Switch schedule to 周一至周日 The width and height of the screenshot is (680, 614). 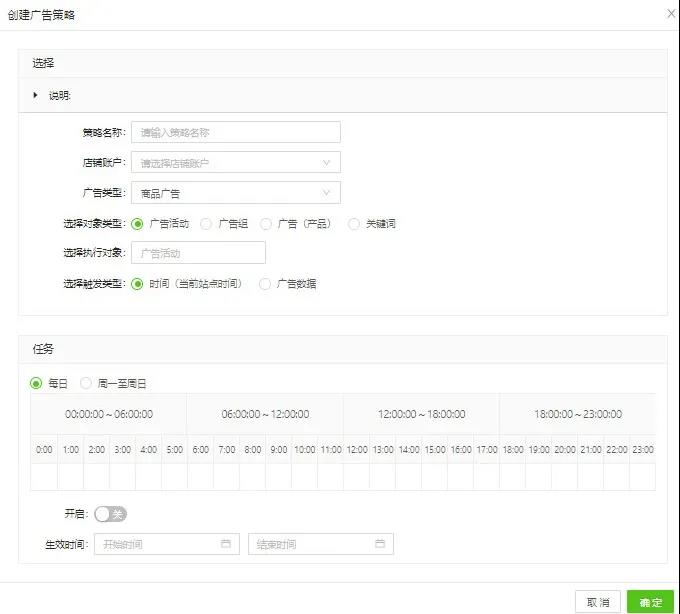(x=86, y=383)
